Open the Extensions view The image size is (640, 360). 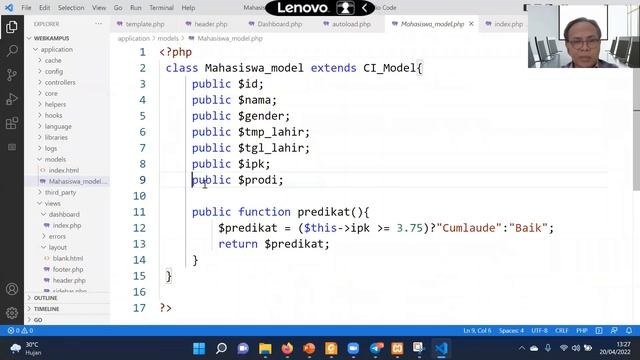[12, 123]
